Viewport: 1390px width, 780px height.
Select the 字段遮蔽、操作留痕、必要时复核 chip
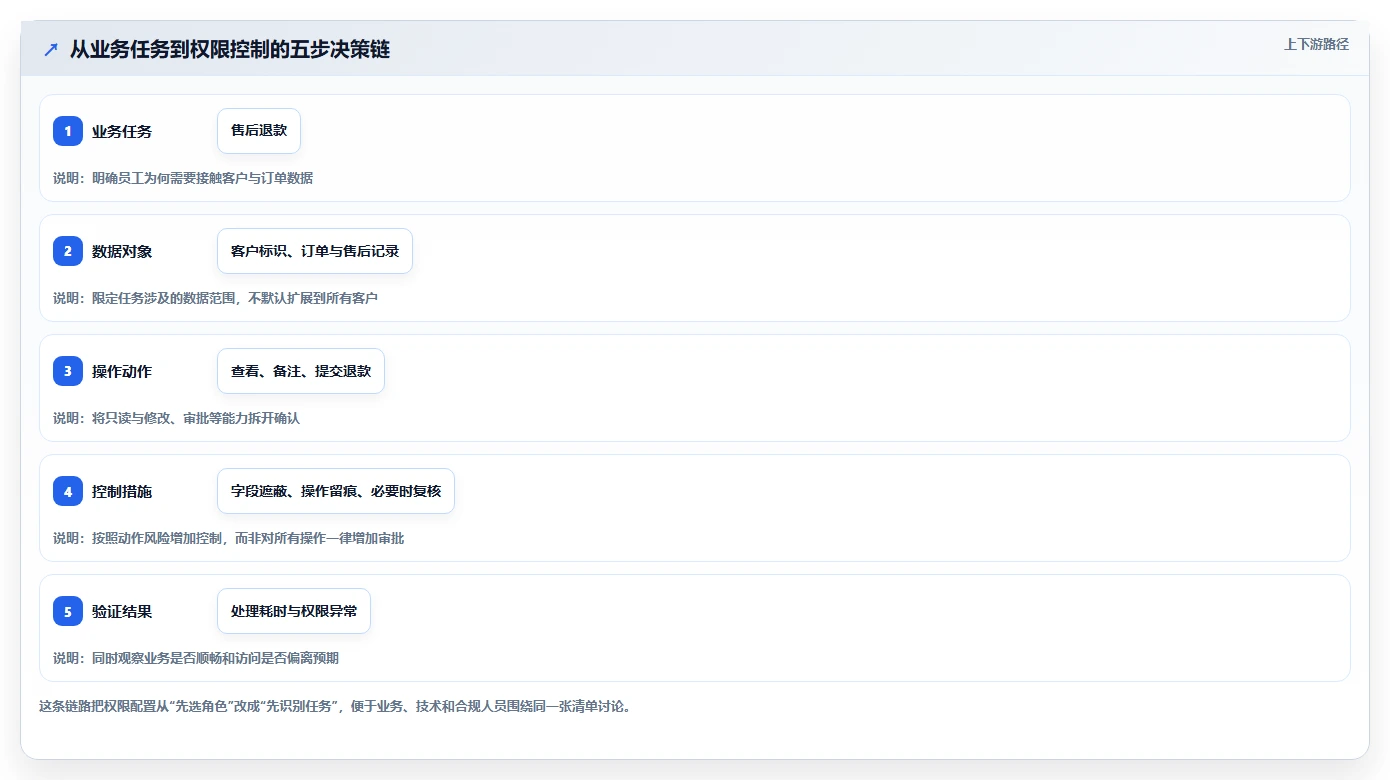pyautogui.click(x=336, y=491)
